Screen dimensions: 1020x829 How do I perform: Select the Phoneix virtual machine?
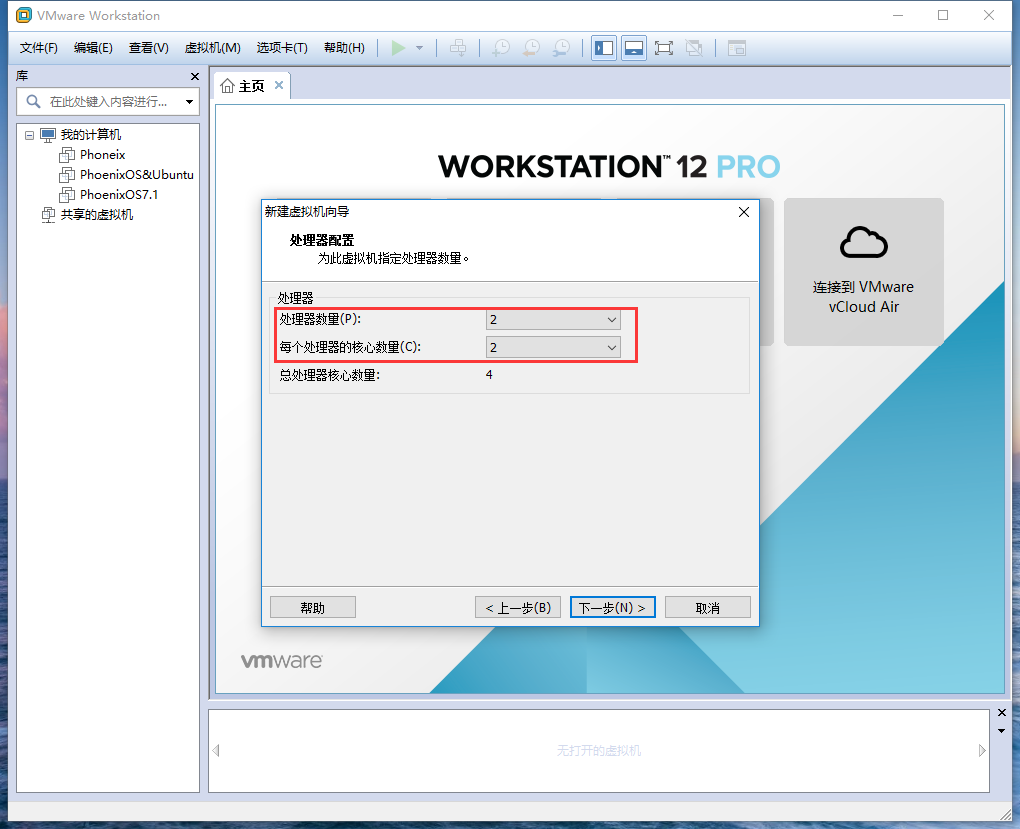tap(102, 155)
